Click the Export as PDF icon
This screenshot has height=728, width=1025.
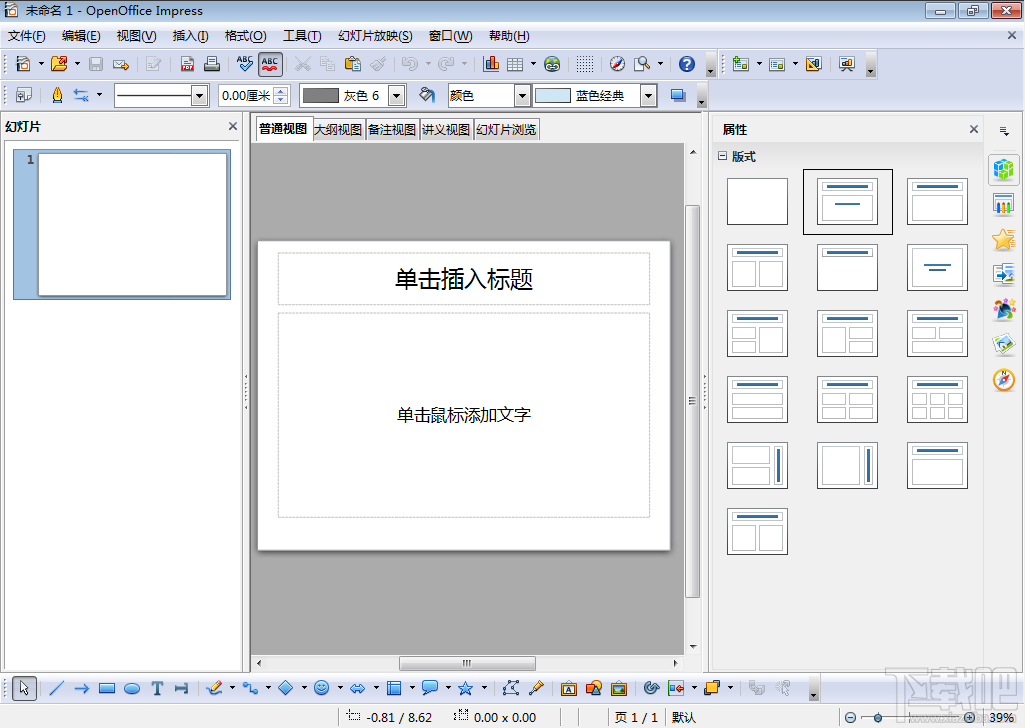pos(188,64)
